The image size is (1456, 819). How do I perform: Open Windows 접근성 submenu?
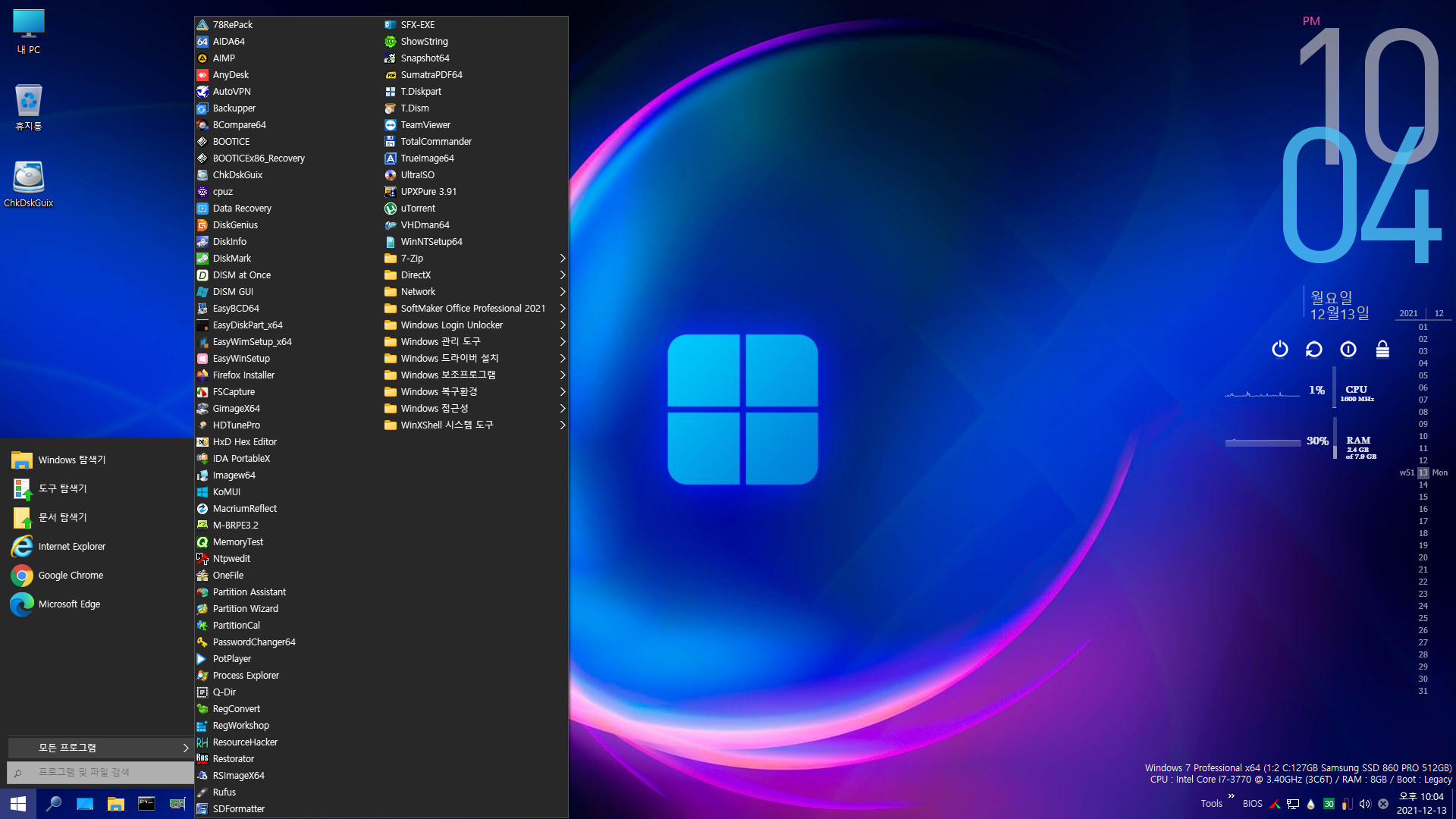coord(475,409)
